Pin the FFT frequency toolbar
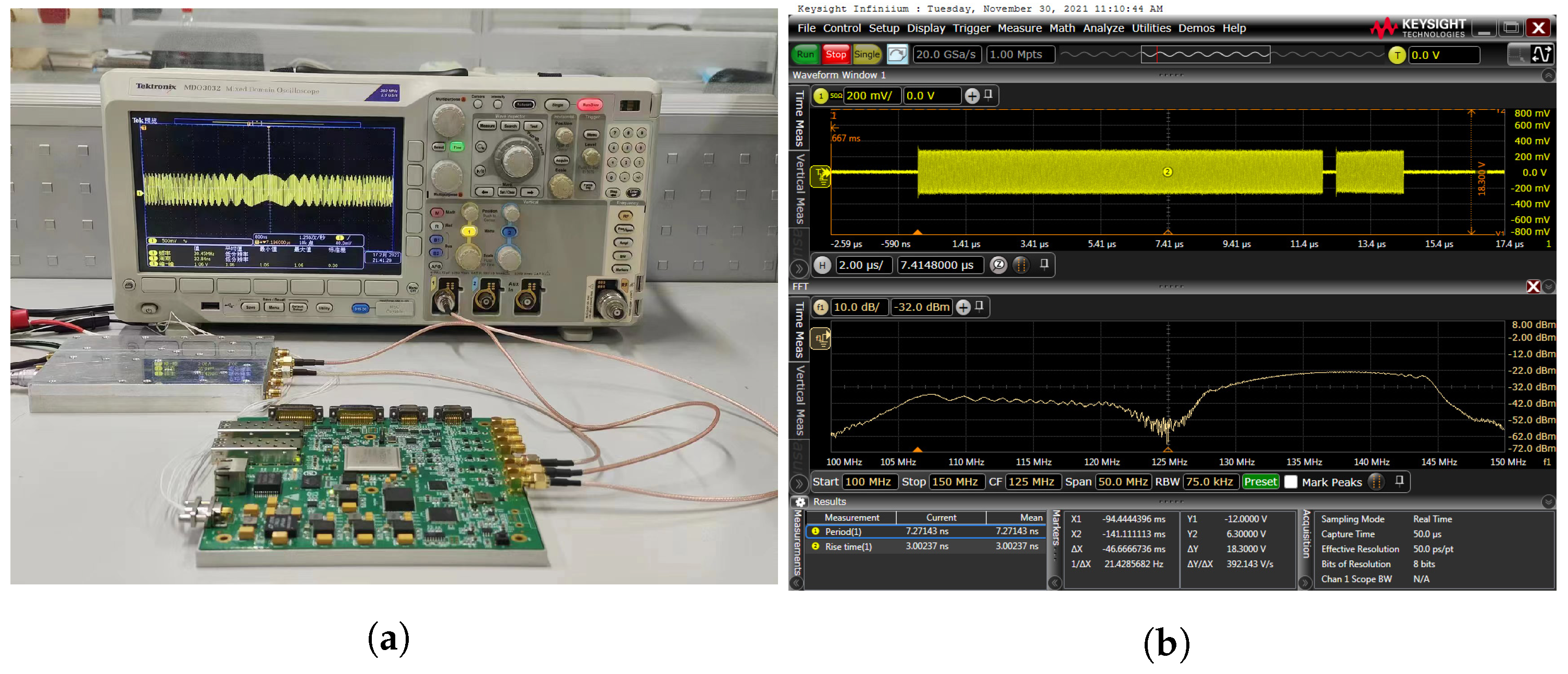This screenshot has height=674, width=1568. click(1399, 482)
